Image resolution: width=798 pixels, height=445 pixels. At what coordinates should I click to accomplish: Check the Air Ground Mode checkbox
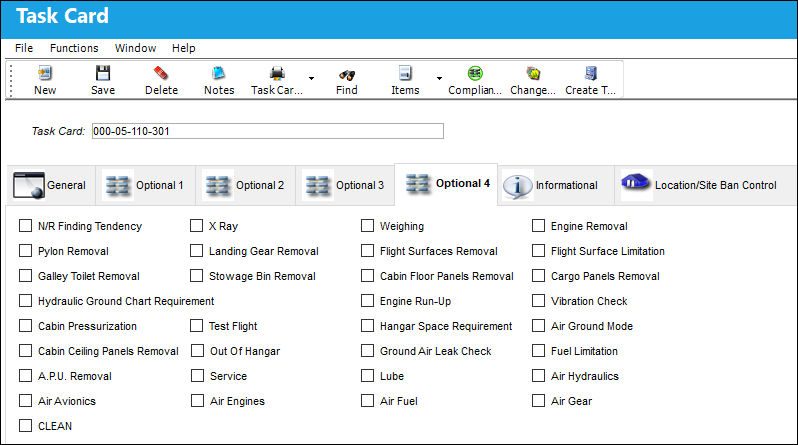[538, 325]
